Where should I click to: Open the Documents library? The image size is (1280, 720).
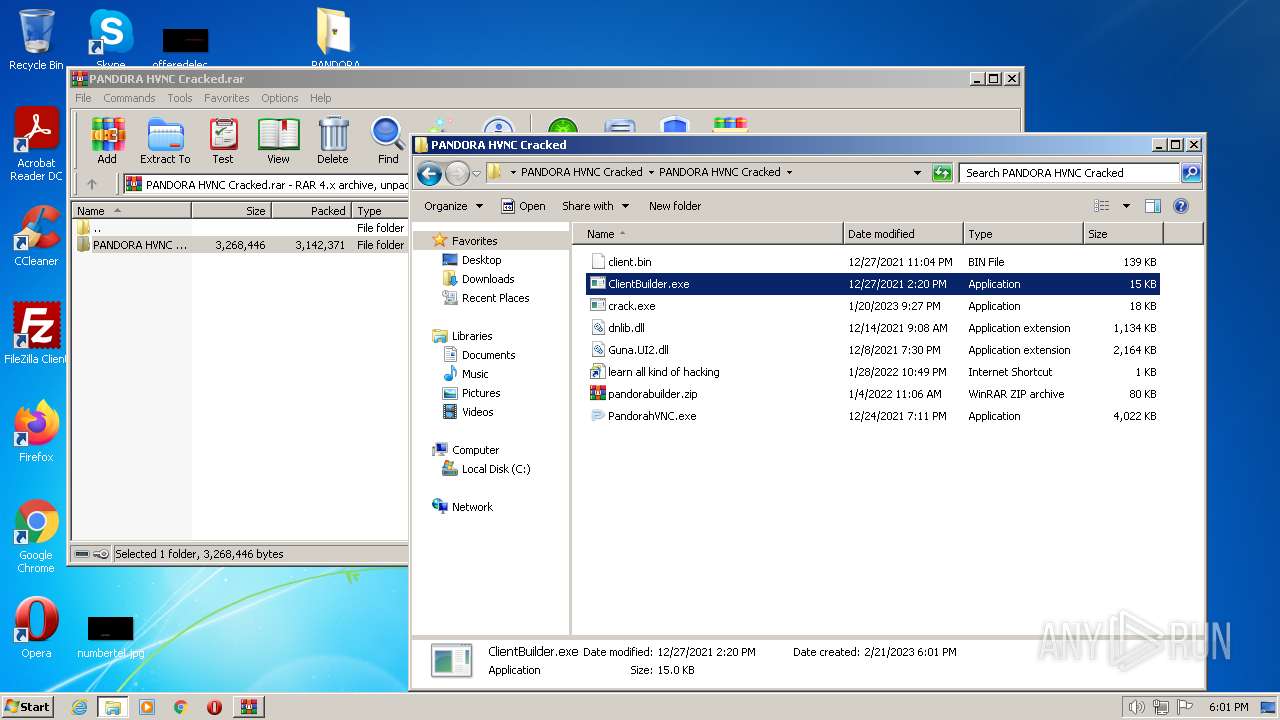pos(488,355)
